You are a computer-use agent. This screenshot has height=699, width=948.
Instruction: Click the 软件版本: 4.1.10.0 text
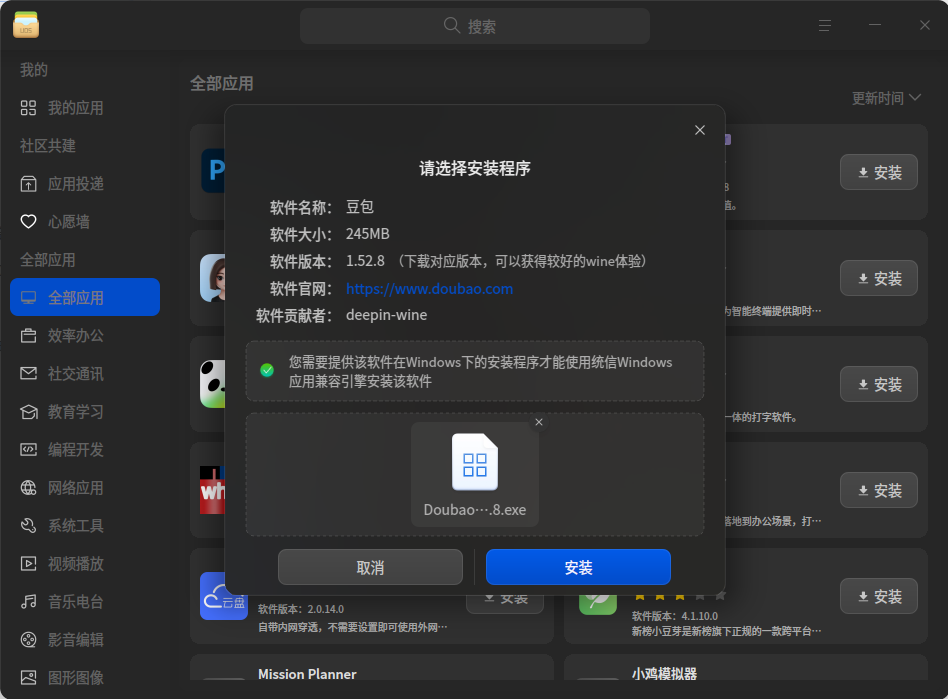pyautogui.click(x=675, y=616)
